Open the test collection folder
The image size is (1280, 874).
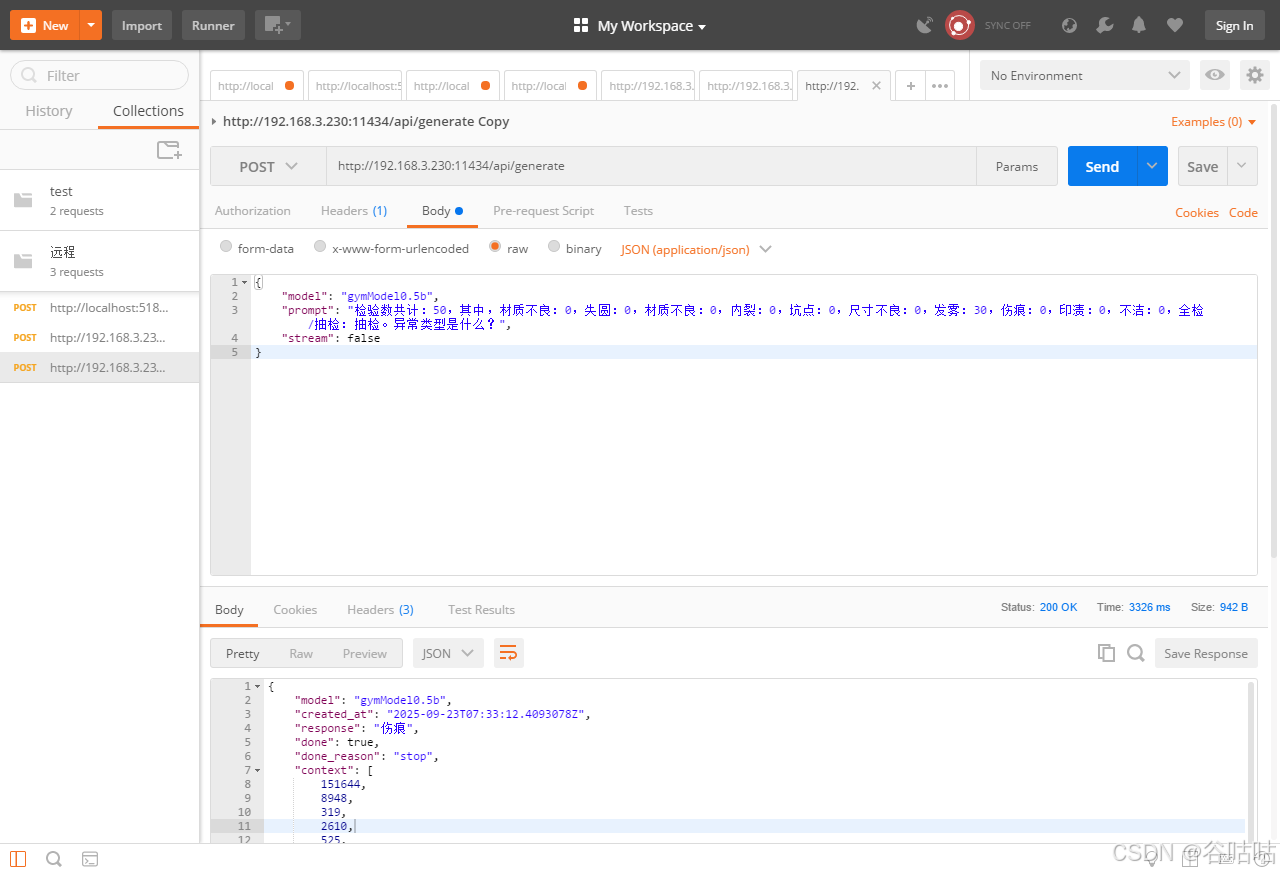[x=100, y=200]
